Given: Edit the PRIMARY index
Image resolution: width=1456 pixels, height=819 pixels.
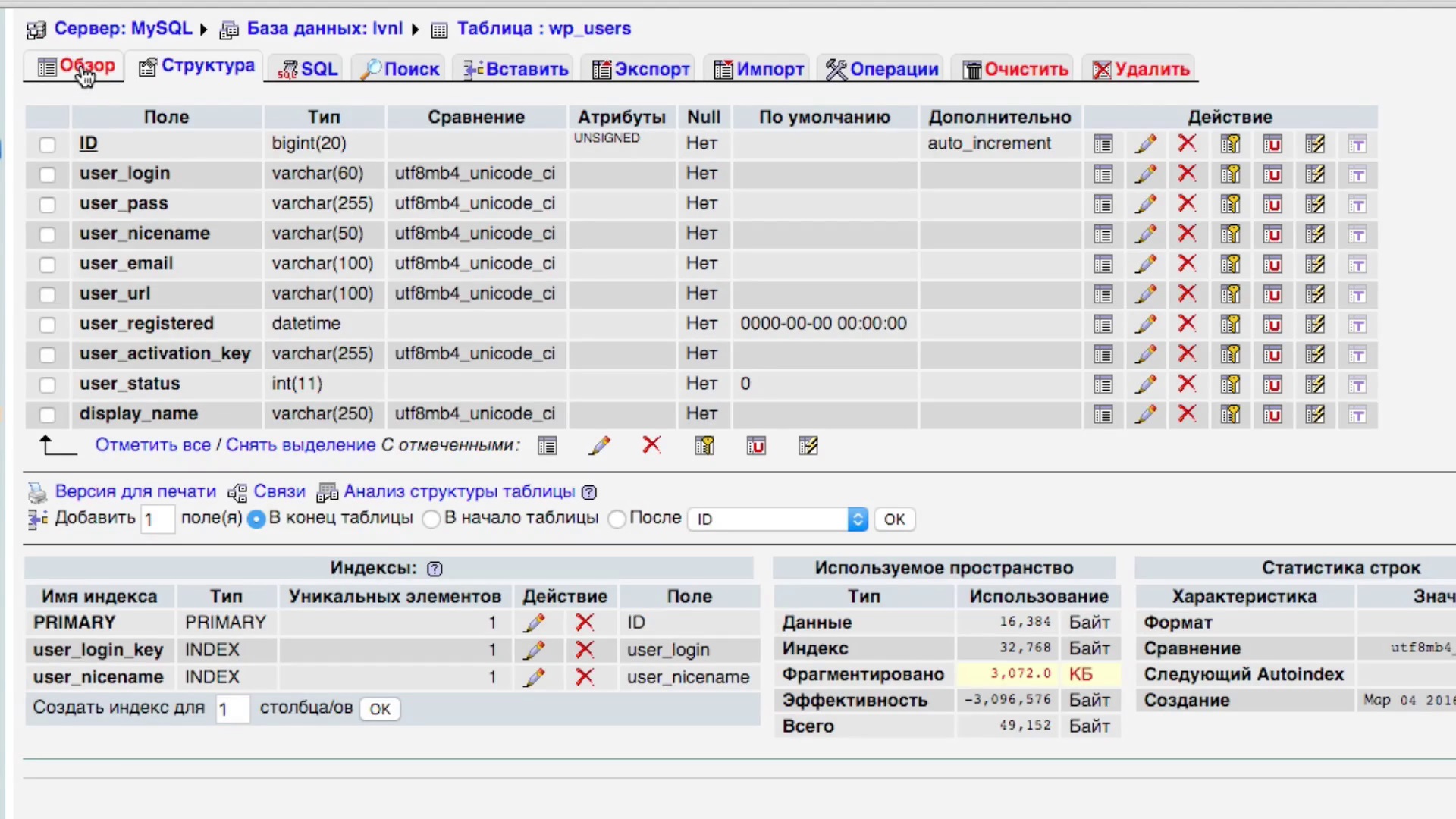Looking at the screenshot, I should 534,623.
